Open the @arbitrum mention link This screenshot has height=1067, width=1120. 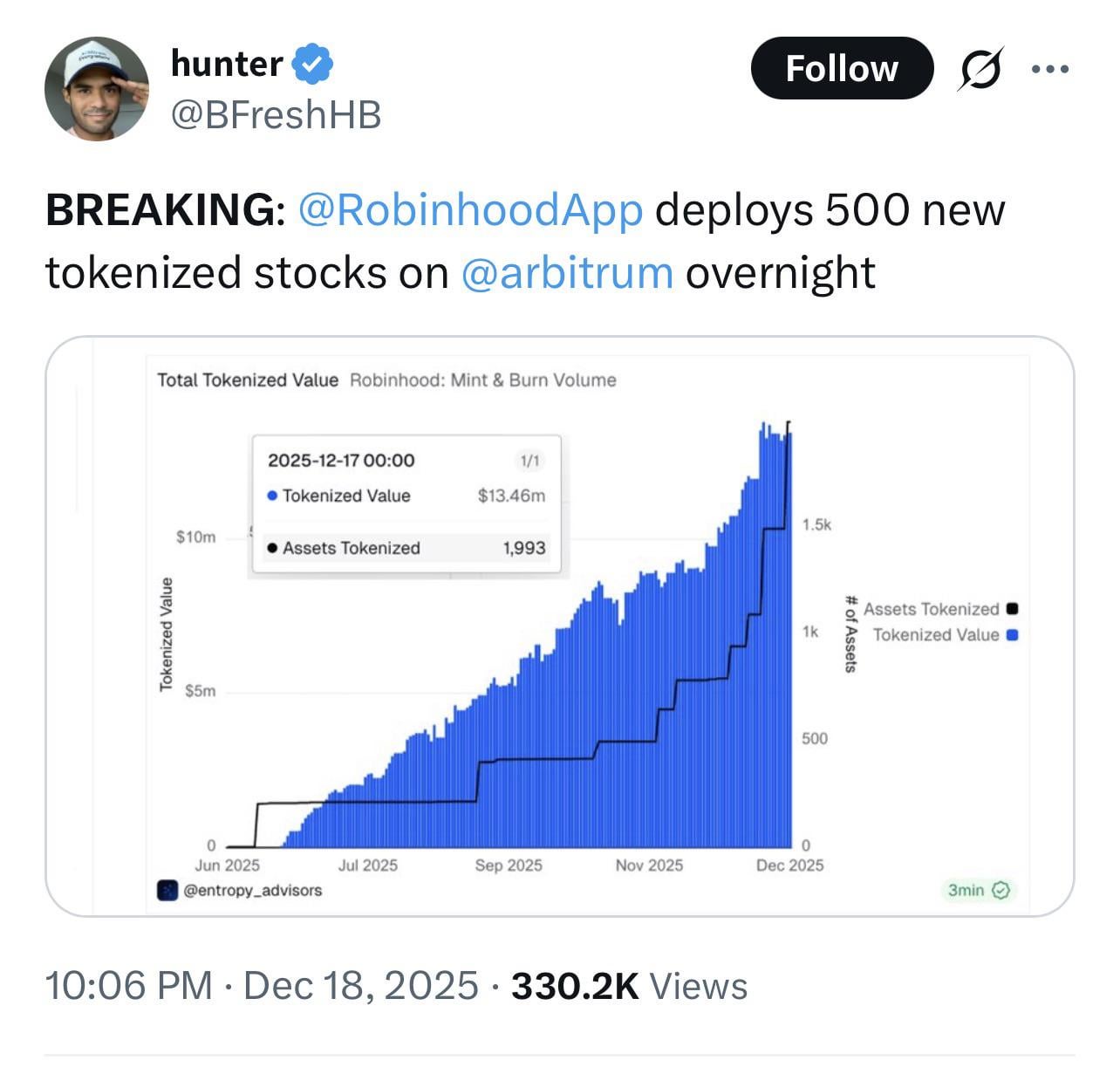point(566,272)
